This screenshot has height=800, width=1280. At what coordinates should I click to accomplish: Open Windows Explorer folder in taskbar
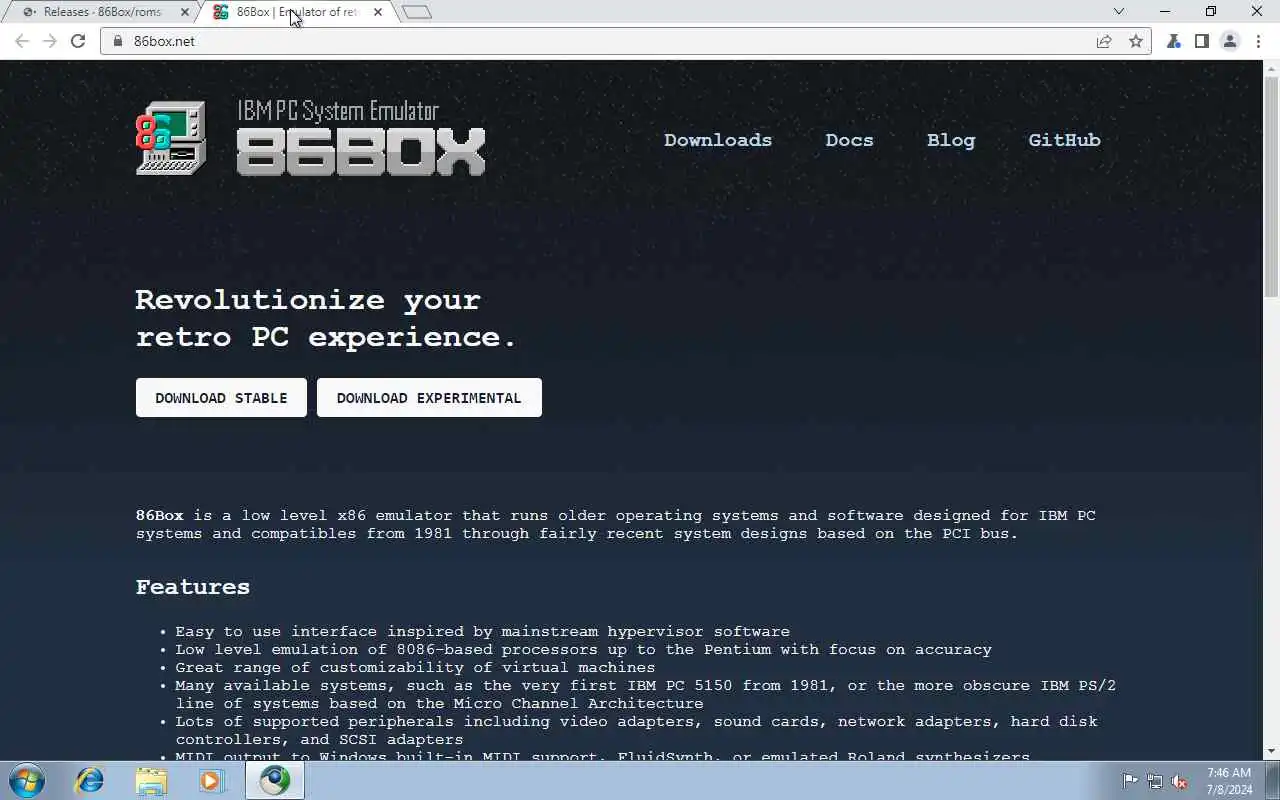tap(151, 780)
